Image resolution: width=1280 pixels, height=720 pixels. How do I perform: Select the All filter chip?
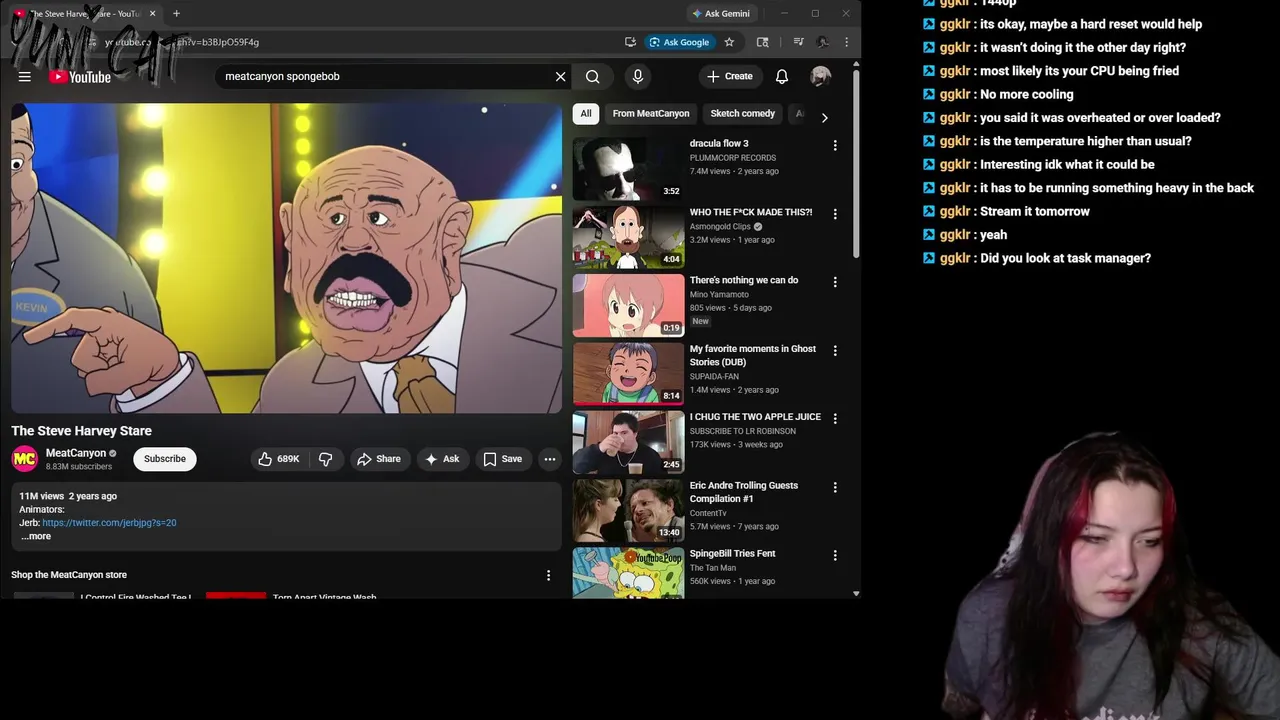point(586,114)
